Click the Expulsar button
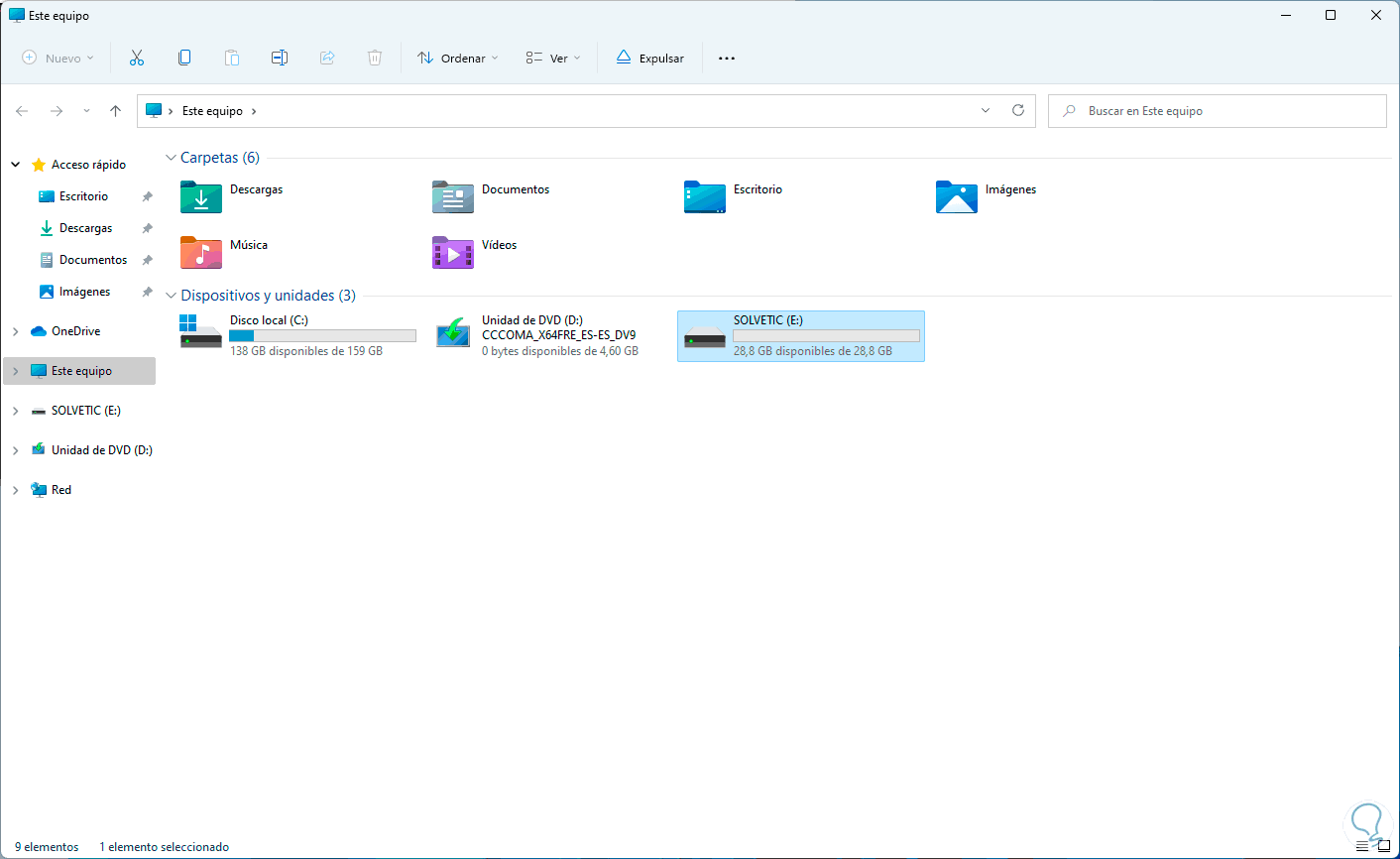The width and height of the screenshot is (1400, 859). (x=650, y=59)
